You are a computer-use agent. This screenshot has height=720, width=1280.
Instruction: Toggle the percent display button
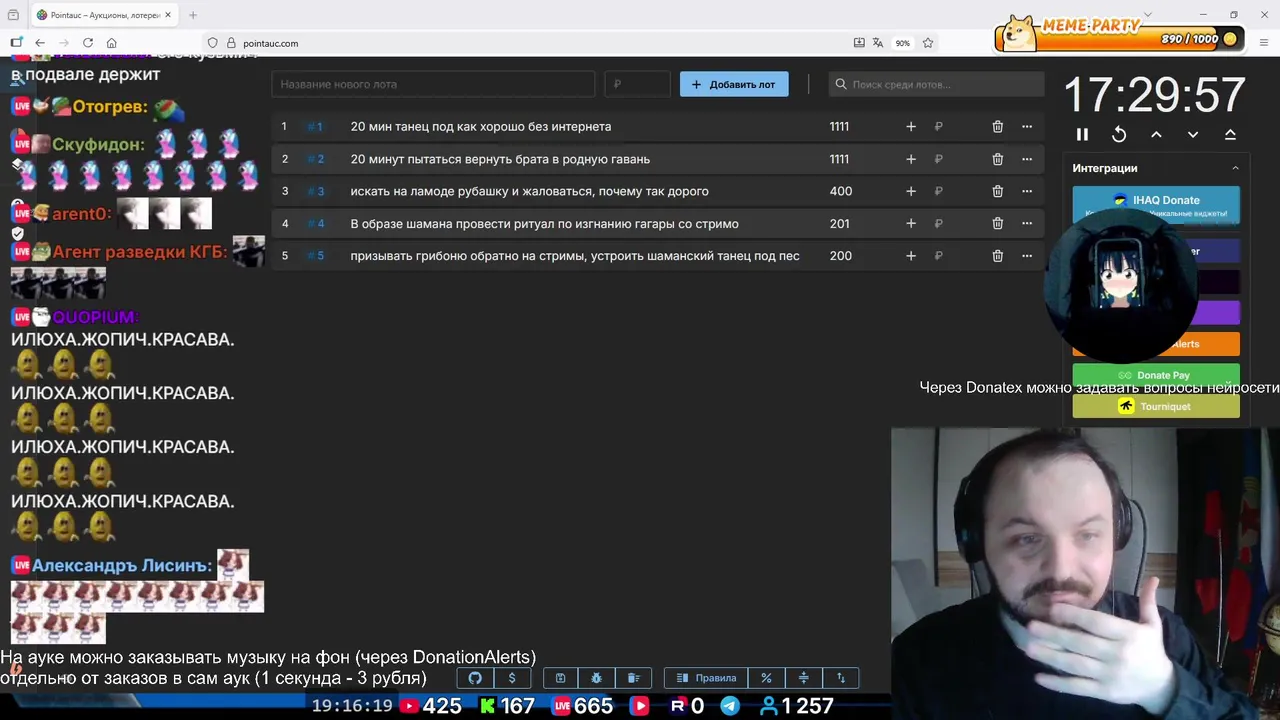pos(766,678)
